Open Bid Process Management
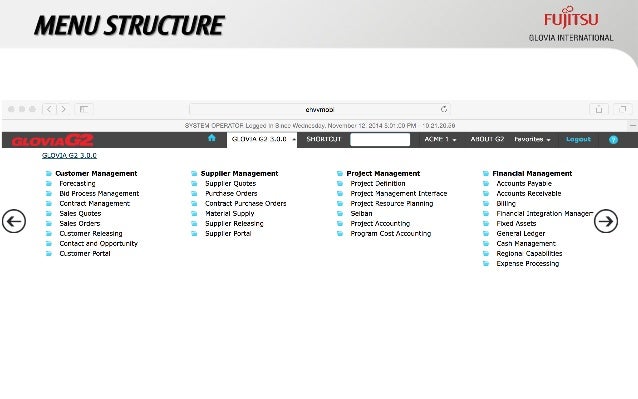638x399 pixels. 99,194
